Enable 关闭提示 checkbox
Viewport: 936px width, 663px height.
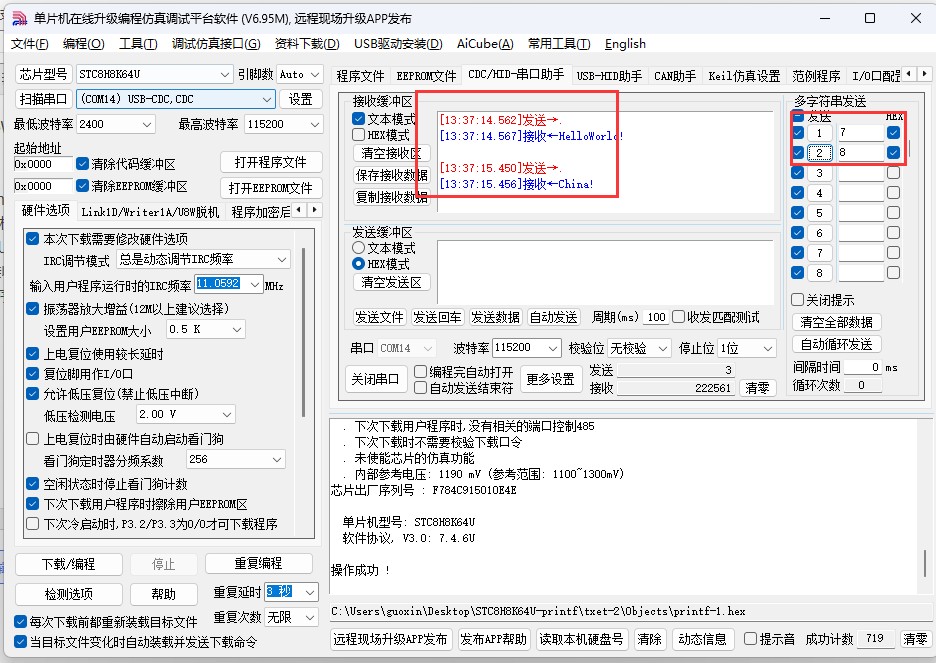pos(798,300)
